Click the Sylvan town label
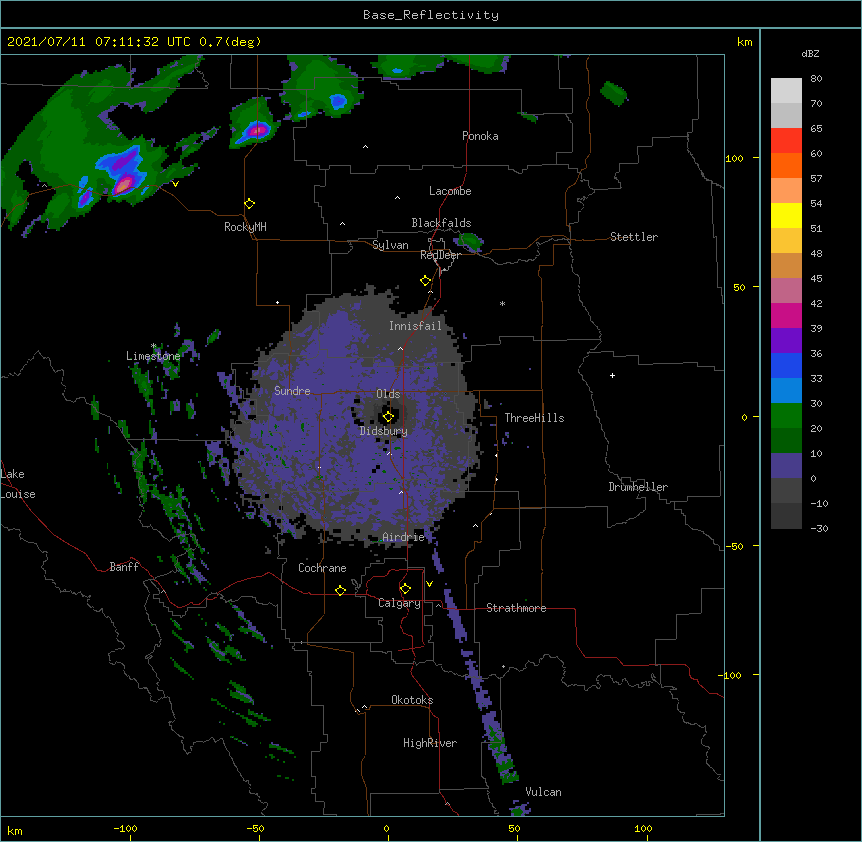The image size is (862, 842). pyautogui.click(x=390, y=245)
